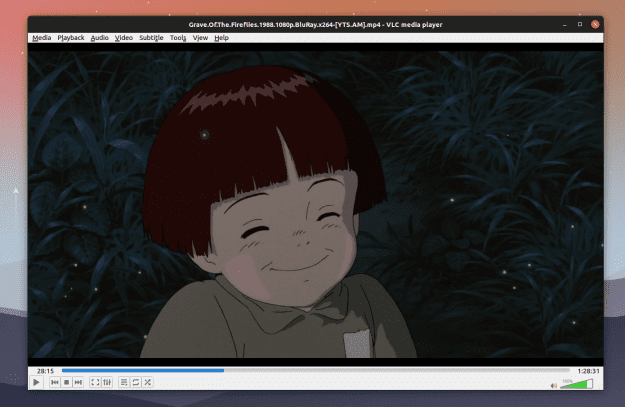625x407 pixels.
Task: Mute audio via speaker icon
Action: (554, 385)
